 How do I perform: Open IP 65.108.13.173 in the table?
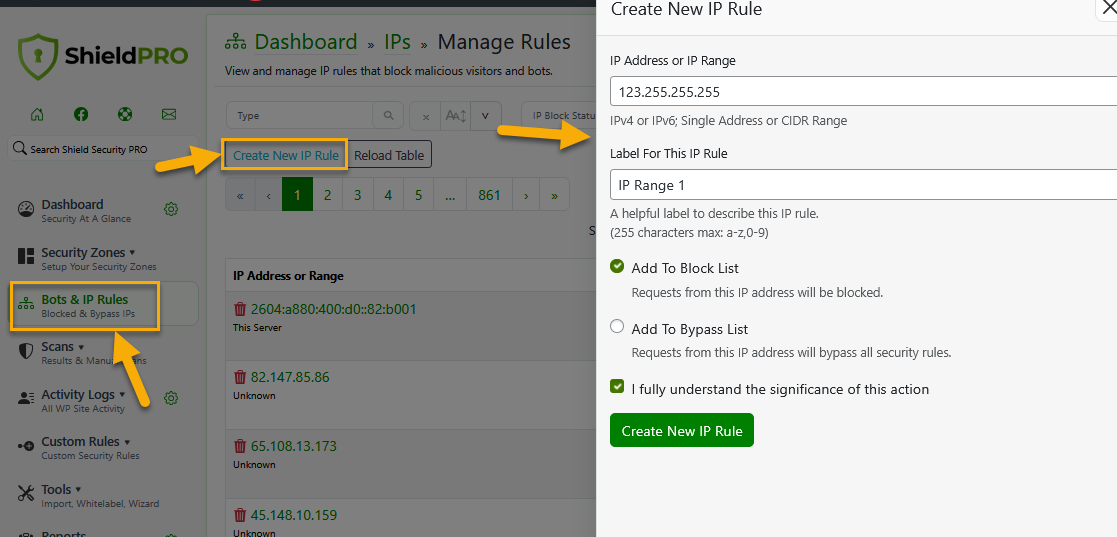point(293,446)
